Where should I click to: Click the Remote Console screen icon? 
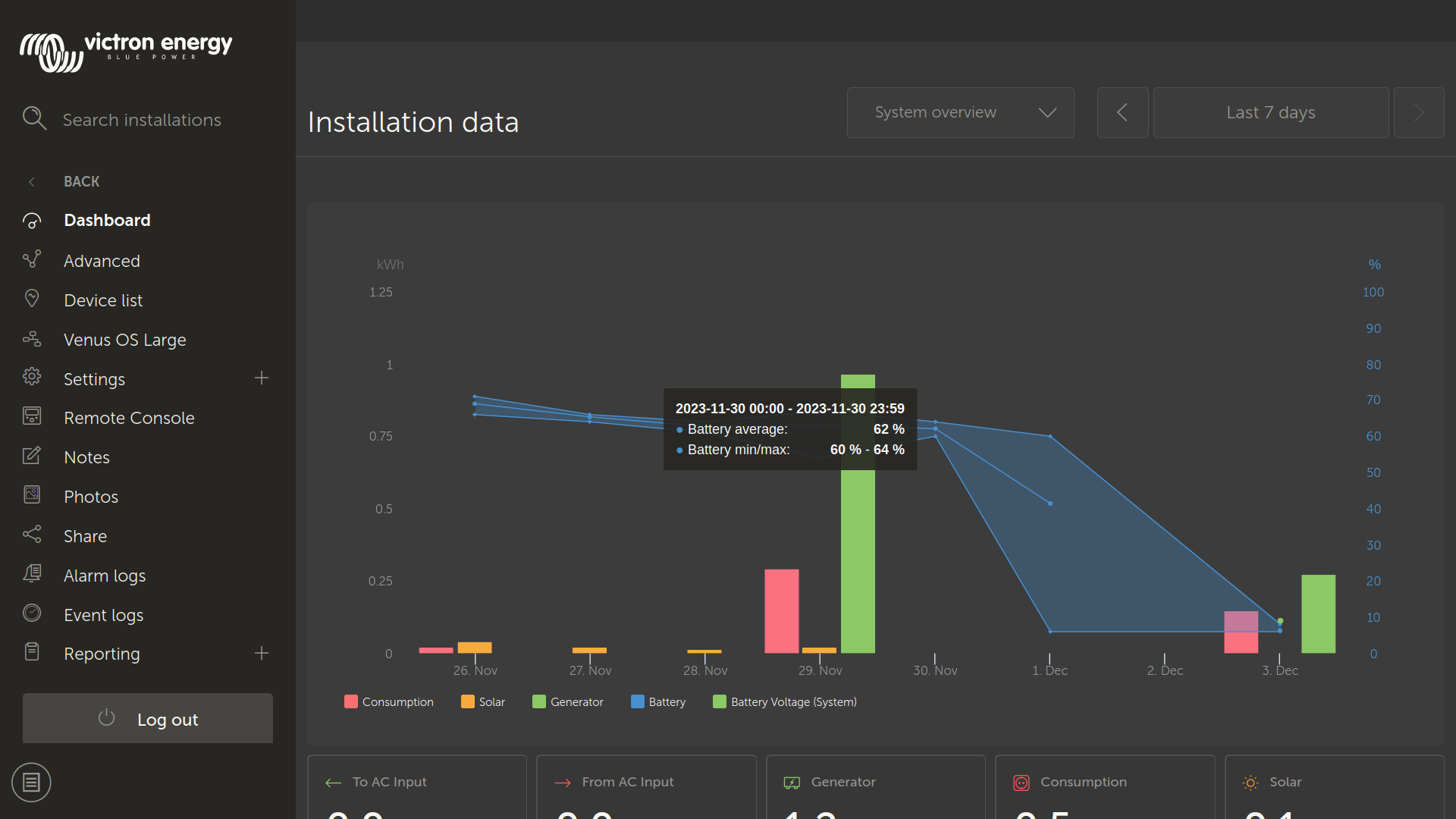[x=32, y=416]
